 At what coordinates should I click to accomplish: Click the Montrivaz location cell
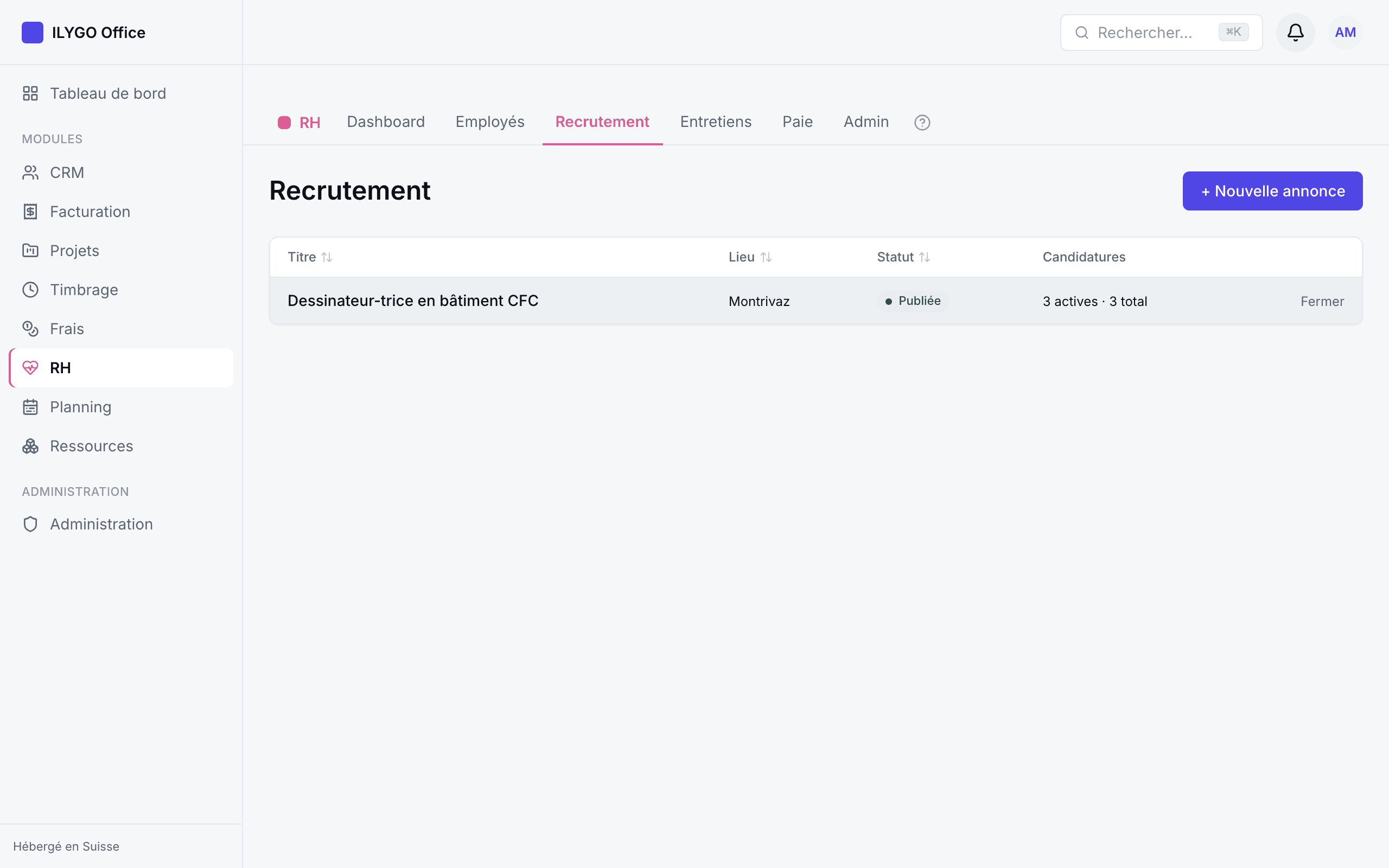point(759,302)
